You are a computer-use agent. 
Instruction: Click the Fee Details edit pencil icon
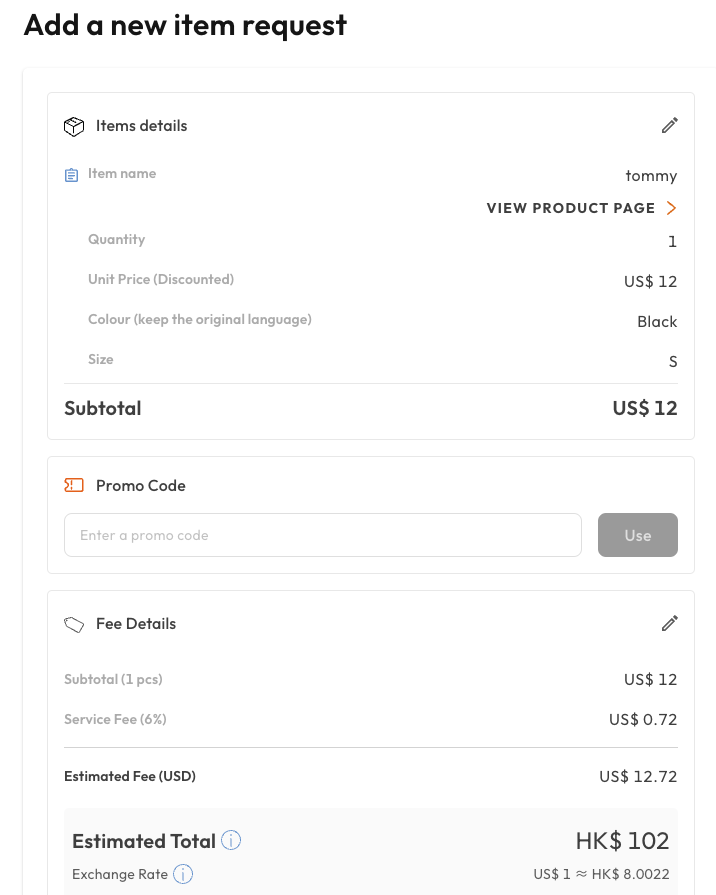670,623
